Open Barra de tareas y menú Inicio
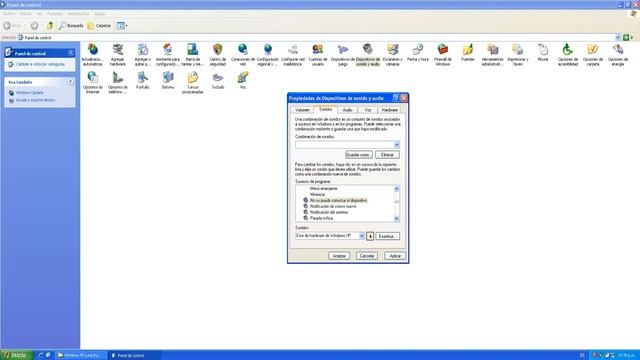Screen dimensions: 640x360 pos(192,54)
